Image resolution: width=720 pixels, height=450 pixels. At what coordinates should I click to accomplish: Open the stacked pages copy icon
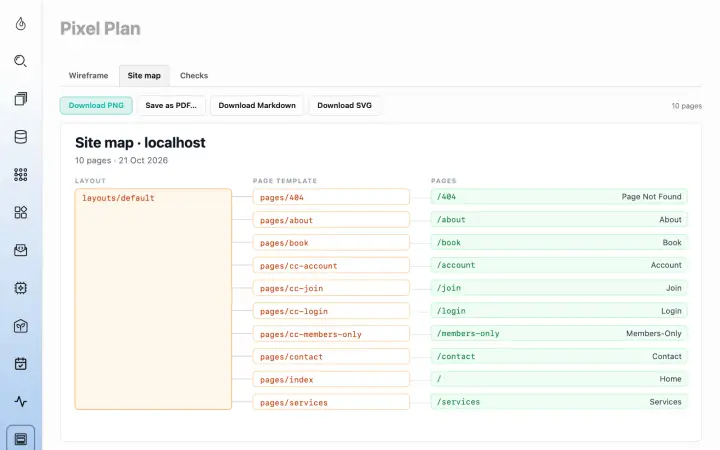click(21, 99)
